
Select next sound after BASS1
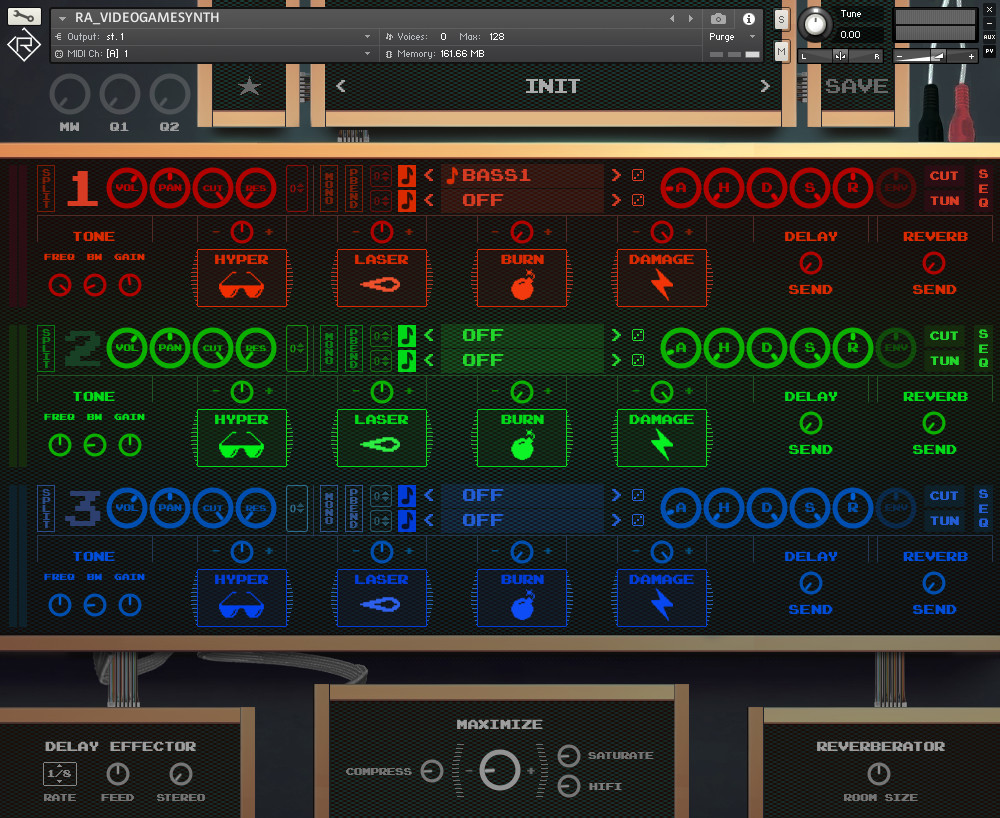coord(616,175)
